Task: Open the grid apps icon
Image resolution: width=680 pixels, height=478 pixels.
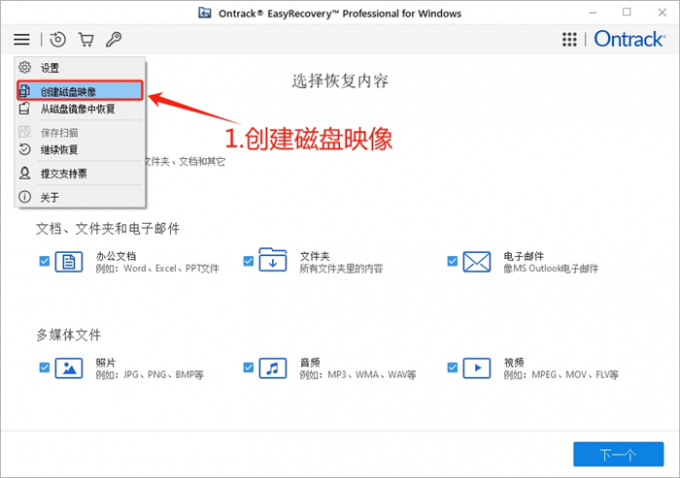Action: [569, 39]
